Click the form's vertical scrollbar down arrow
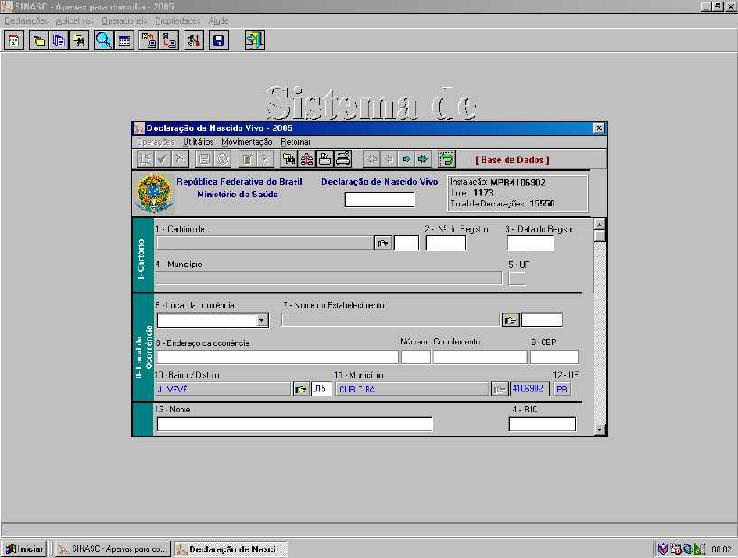Image resolution: width=738 pixels, height=558 pixels. [599, 430]
